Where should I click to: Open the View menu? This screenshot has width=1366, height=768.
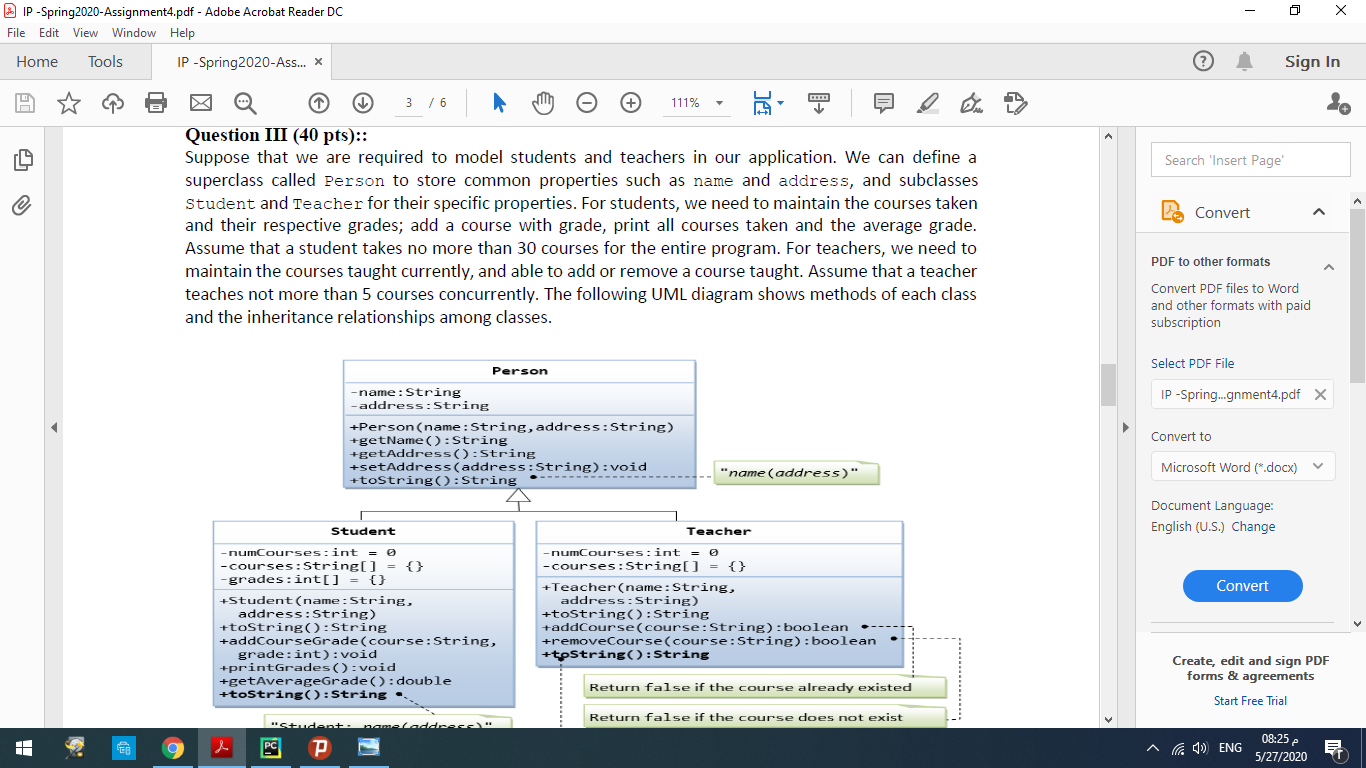click(x=86, y=33)
